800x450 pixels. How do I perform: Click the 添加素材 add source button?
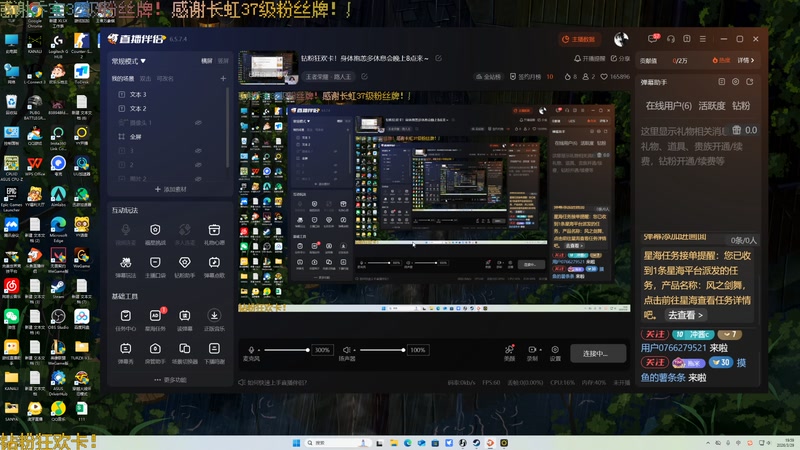pos(170,189)
